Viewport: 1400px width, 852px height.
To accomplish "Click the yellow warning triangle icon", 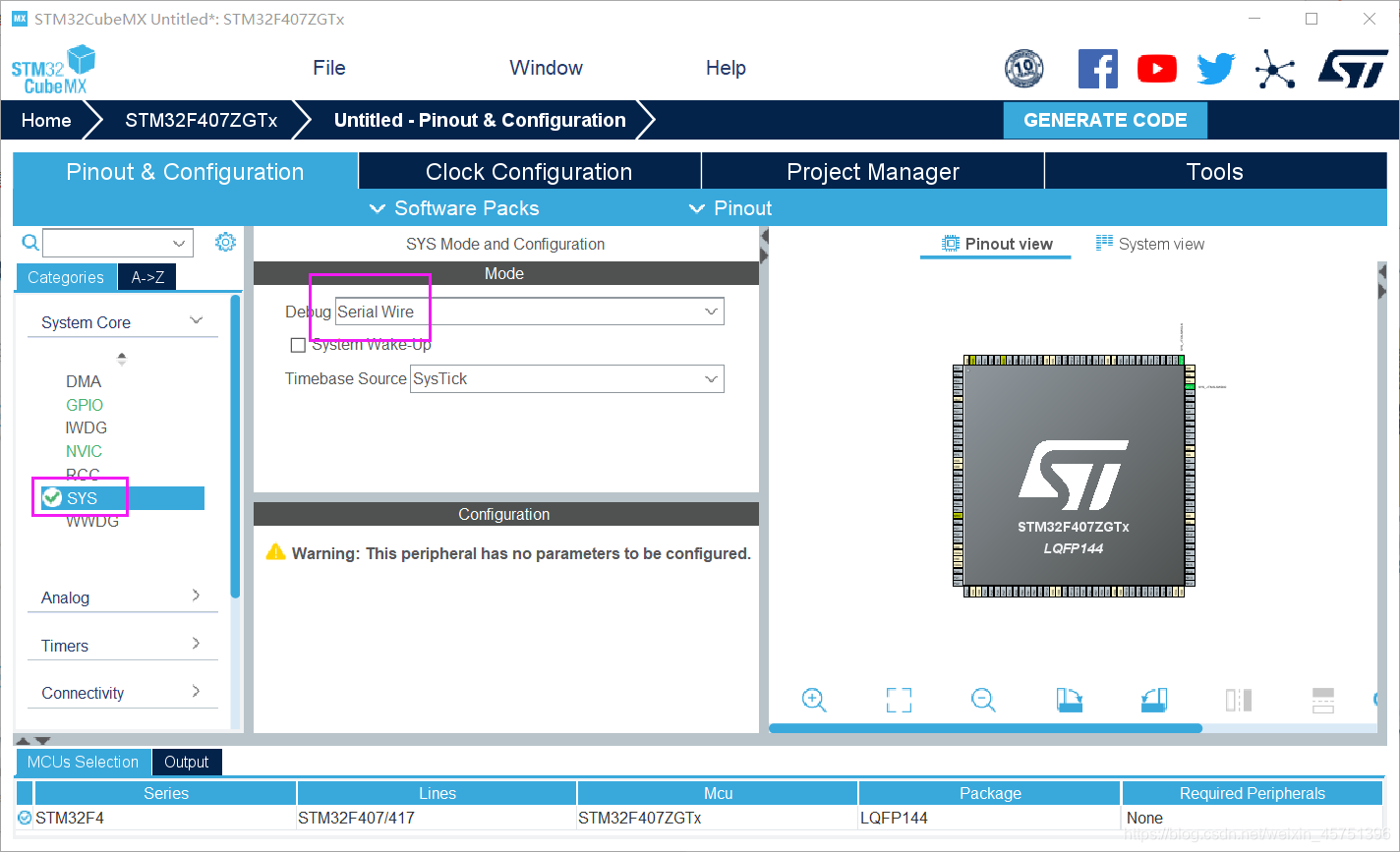I will click(276, 552).
